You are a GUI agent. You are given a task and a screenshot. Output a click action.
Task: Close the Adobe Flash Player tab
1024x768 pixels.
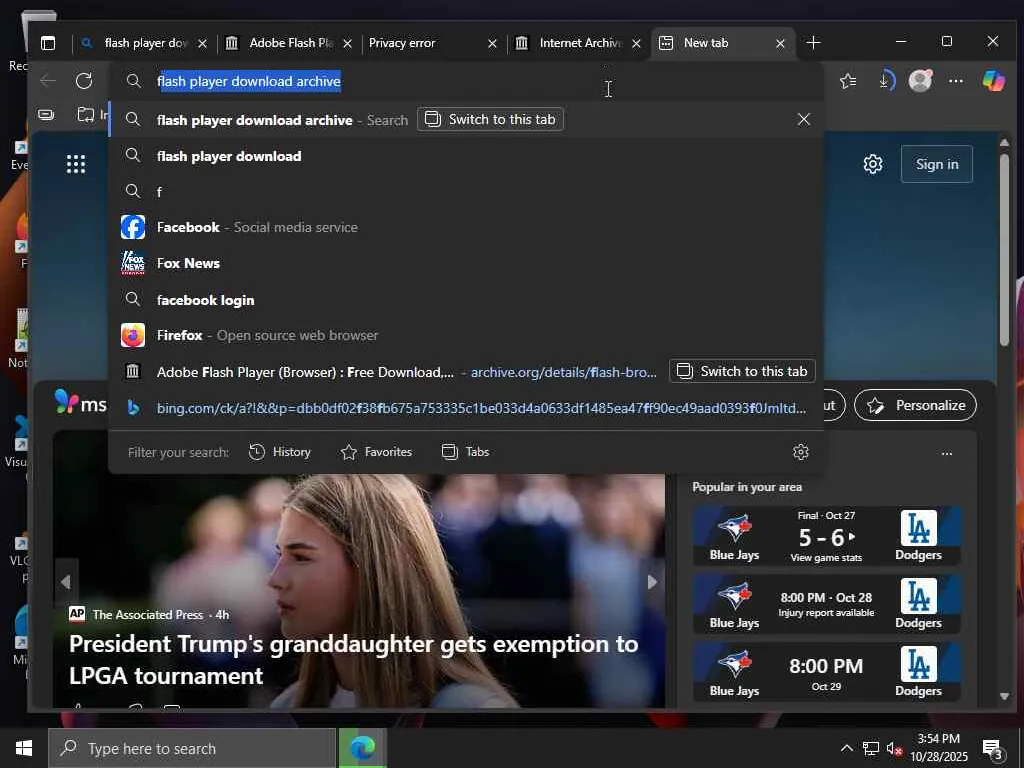pyautogui.click(x=347, y=44)
